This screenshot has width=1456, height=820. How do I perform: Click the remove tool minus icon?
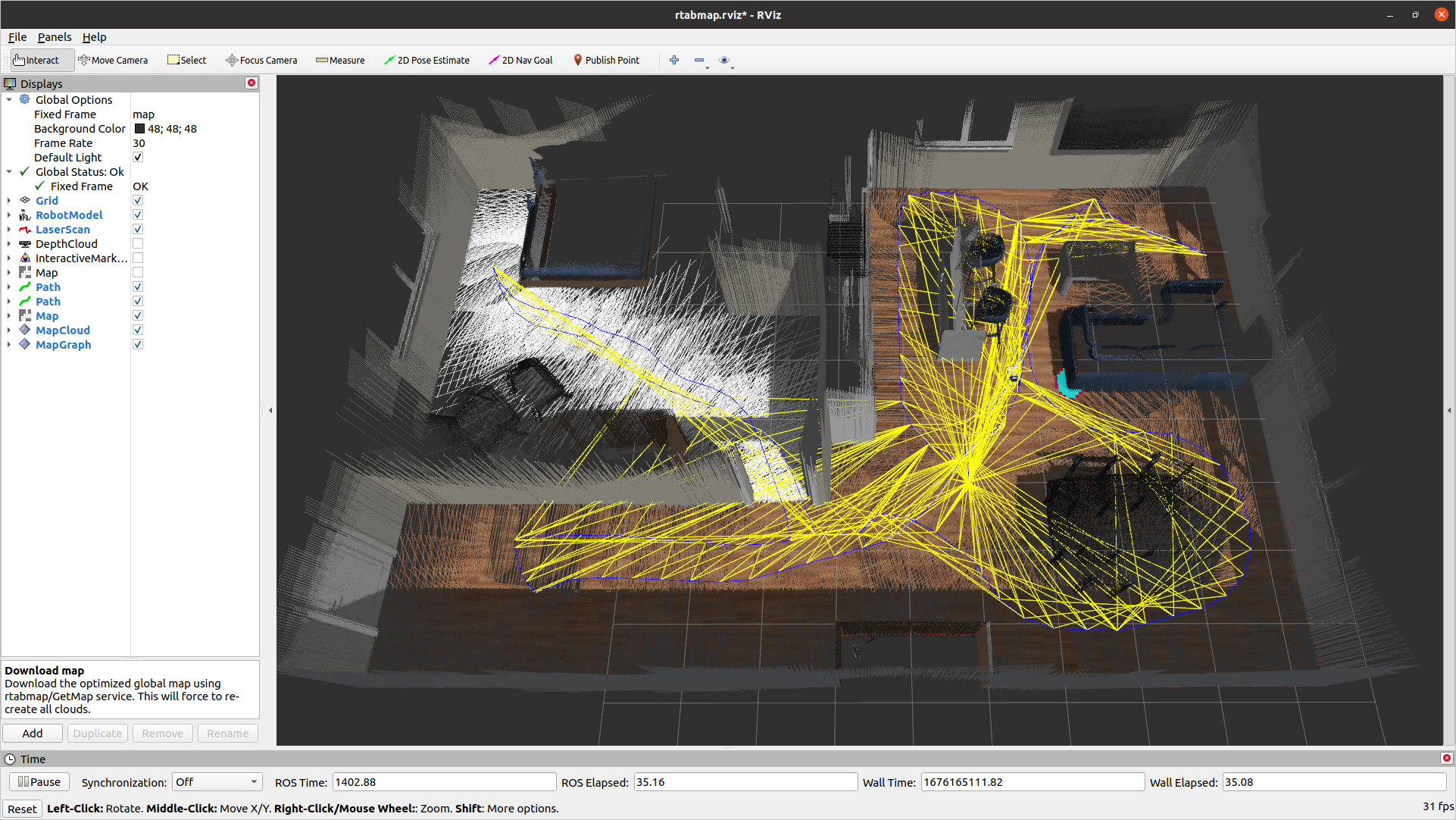click(699, 60)
